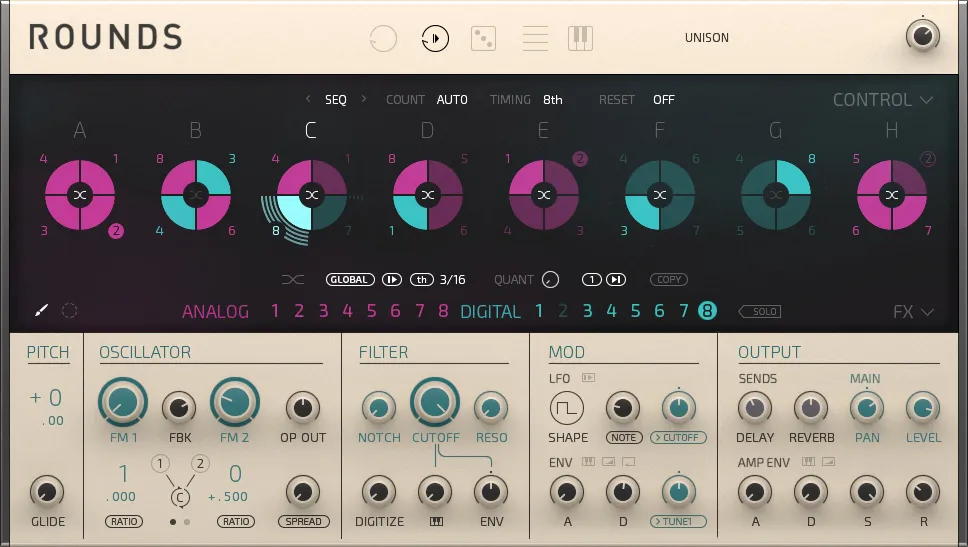Toggle the '1' button near QUANT

tap(591, 280)
